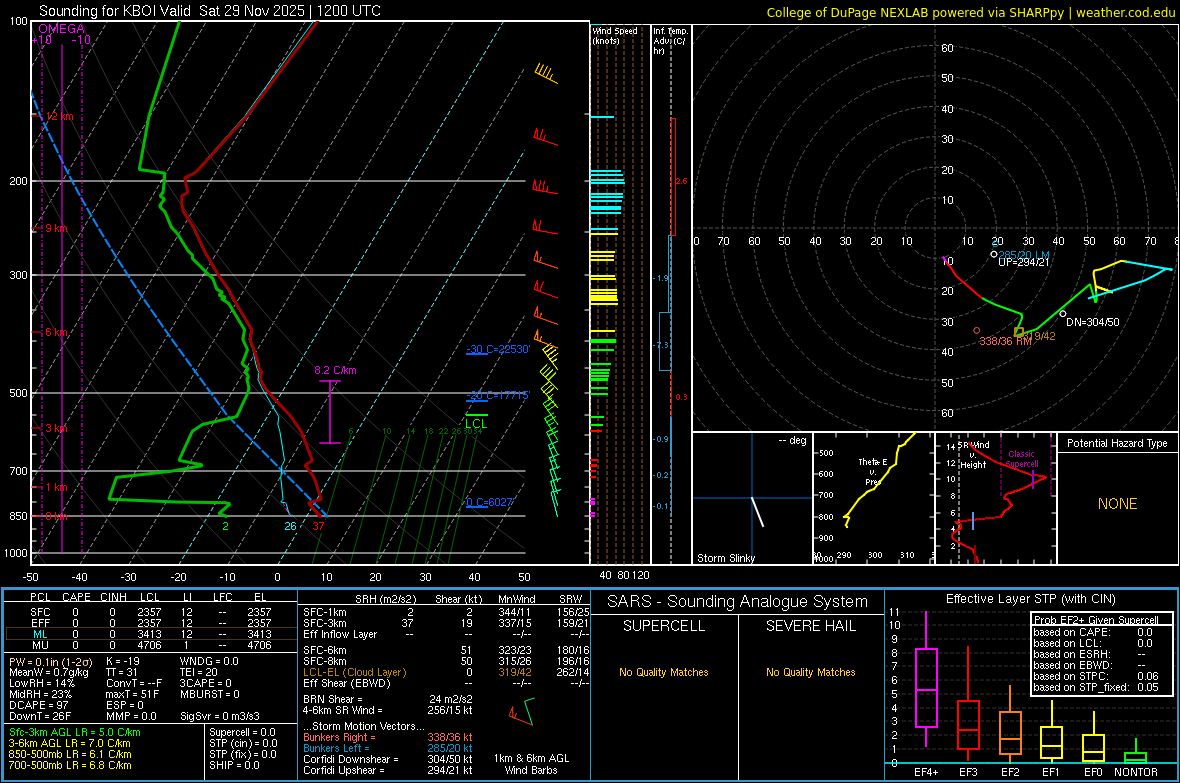Click the 0 C=6027' freezing level label
Image resolution: width=1180 pixels, height=783 pixels.
tap(490, 502)
